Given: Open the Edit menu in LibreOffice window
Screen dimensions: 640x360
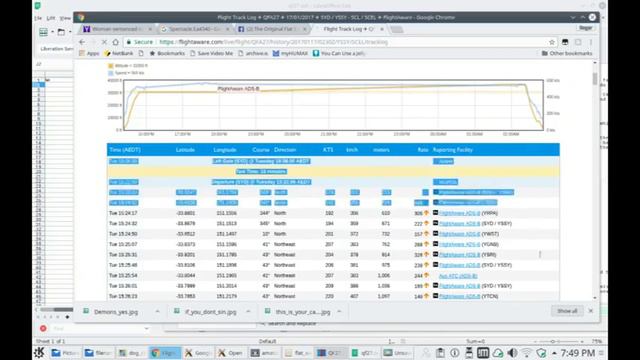Looking at the screenshot, I should (51, 18).
